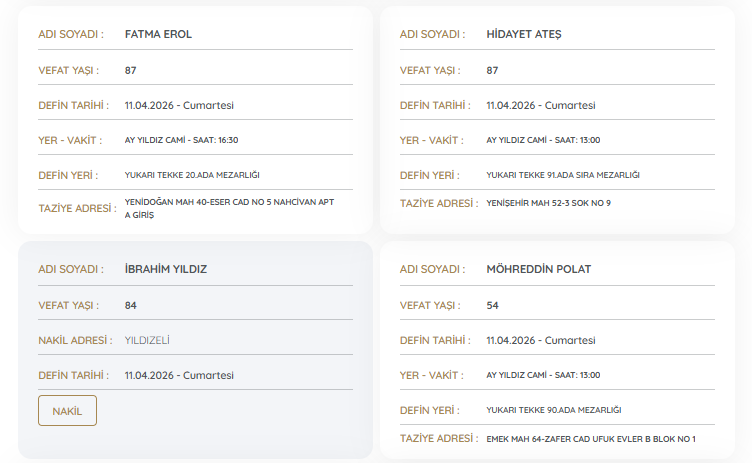Click Hidayet Ateş's Ay Yıldız Cami time
Image resolution: width=752 pixels, height=463 pixels.
[542, 140]
